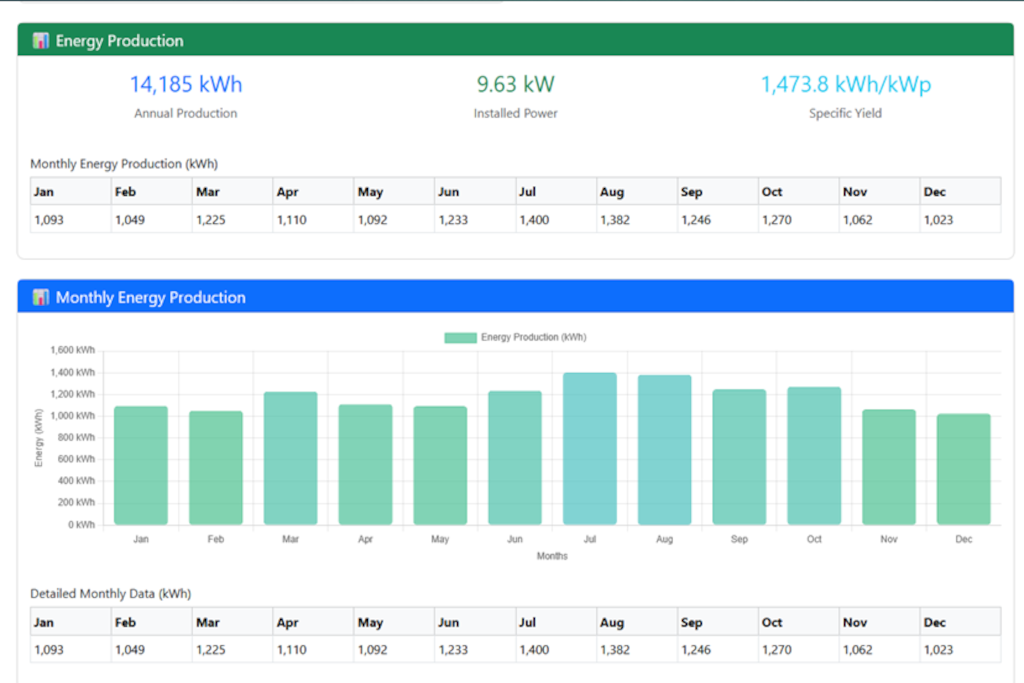Screen dimensions: 1024x683
Task: Click the Mar bar in the bar chart
Action: [x=291, y=458]
